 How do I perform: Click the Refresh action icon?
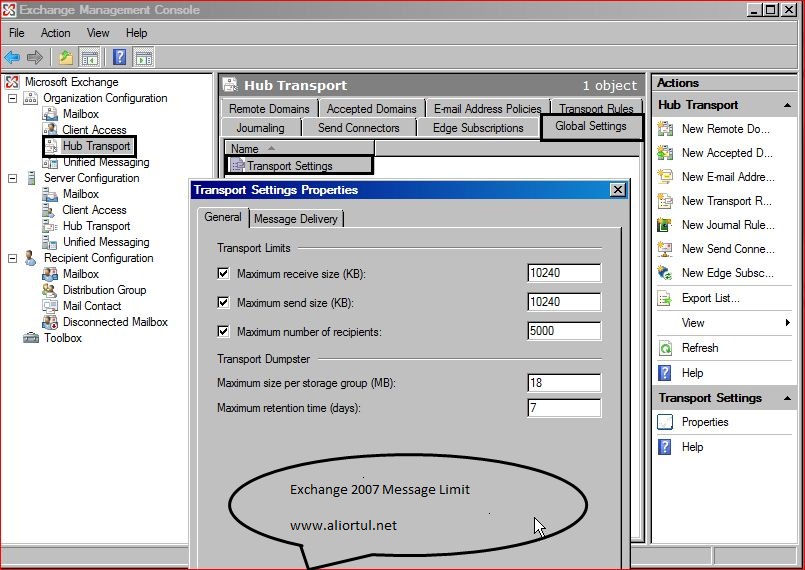[x=665, y=348]
